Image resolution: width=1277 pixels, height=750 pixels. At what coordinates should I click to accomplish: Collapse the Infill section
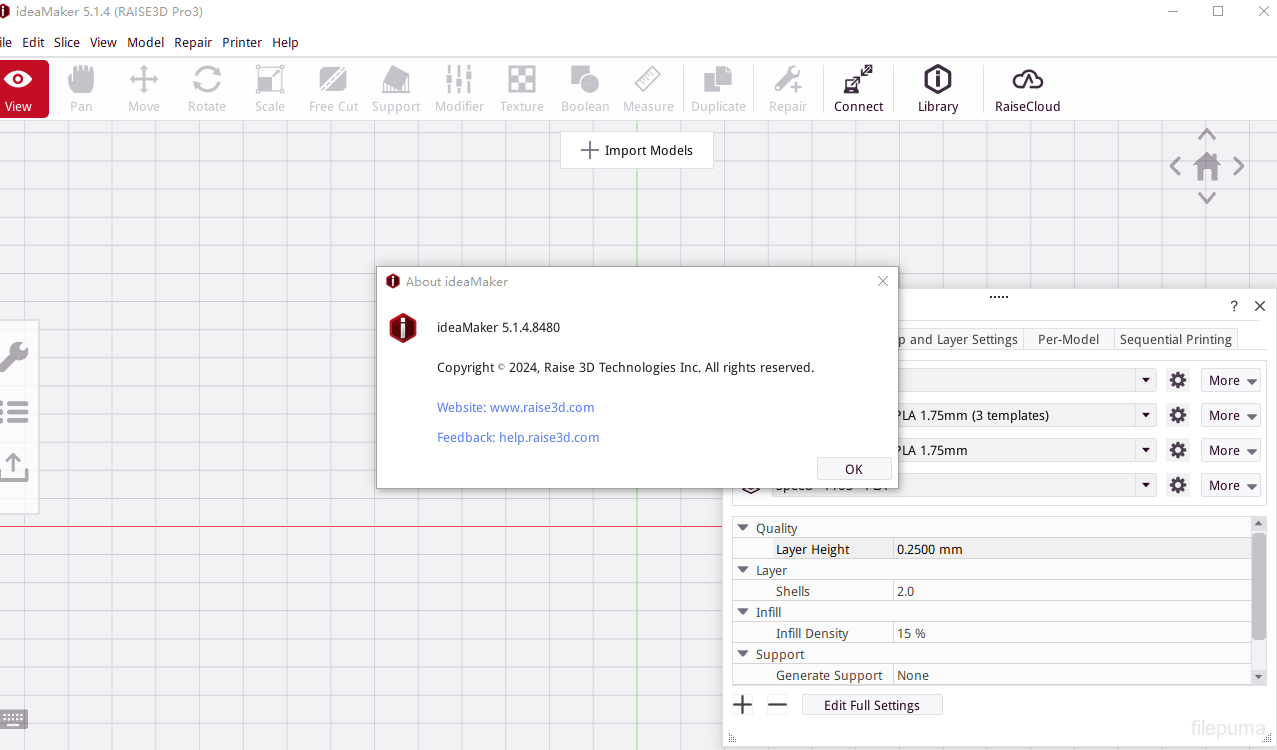(743, 612)
